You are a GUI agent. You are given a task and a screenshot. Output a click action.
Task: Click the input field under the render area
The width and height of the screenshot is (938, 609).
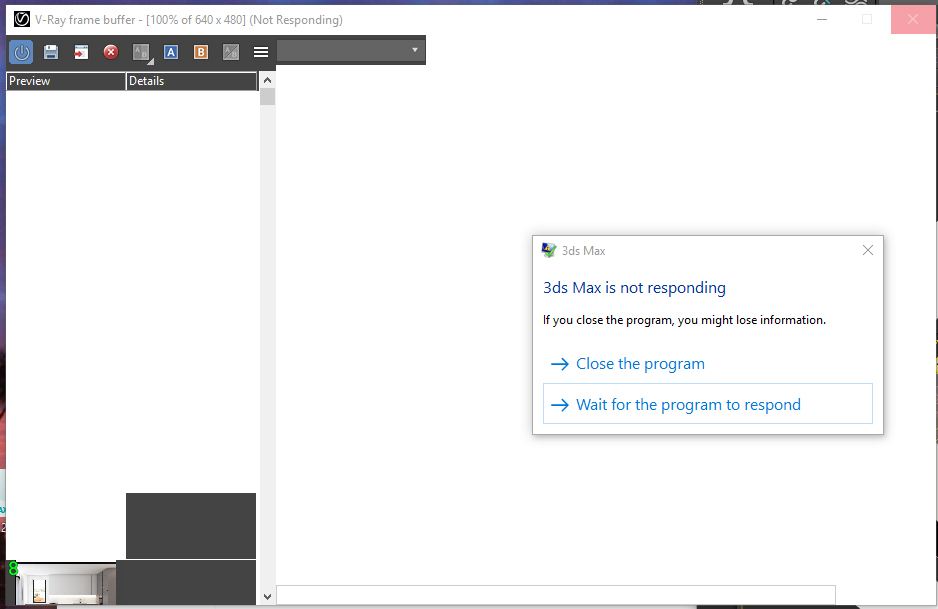point(556,595)
